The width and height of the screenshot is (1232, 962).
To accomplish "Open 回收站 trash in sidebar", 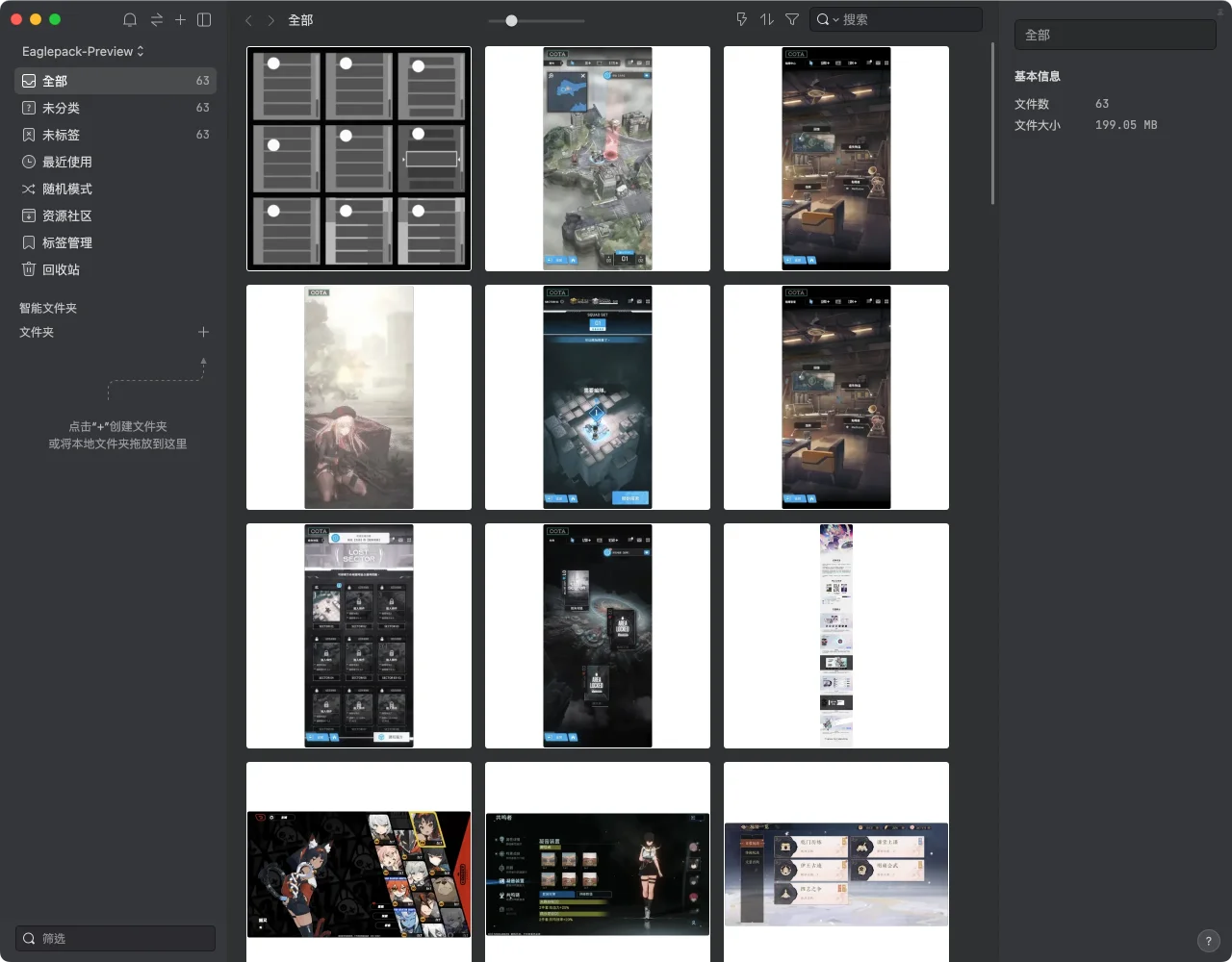I will coord(61,269).
